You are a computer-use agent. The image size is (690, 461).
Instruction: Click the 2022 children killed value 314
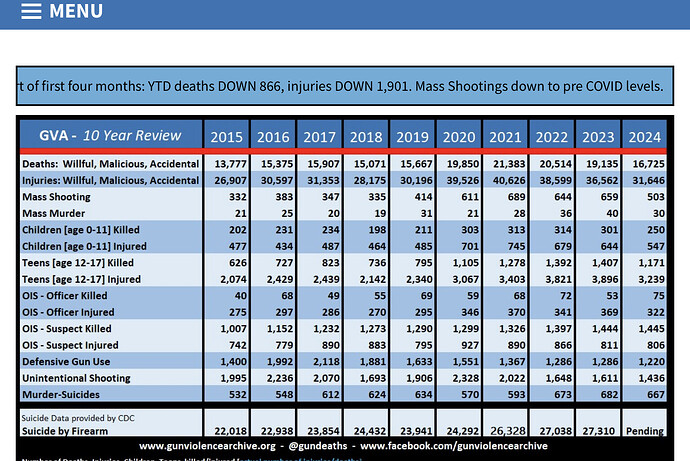tap(563, 230)
